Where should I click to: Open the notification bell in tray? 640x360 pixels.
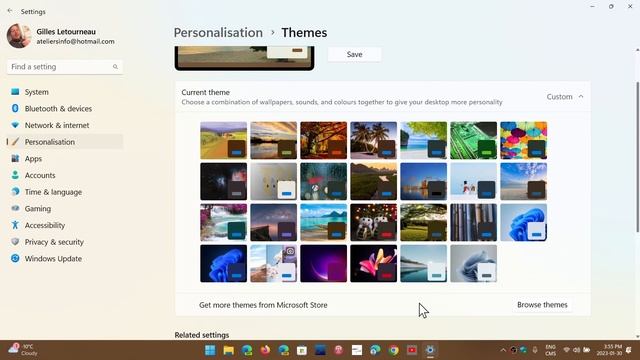pos(629,350)
